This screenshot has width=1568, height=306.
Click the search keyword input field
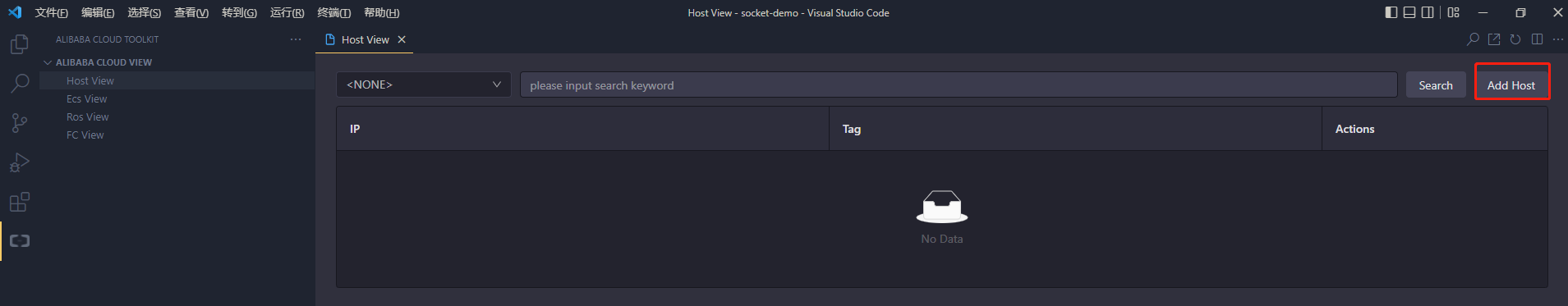[x=959, y=84]
